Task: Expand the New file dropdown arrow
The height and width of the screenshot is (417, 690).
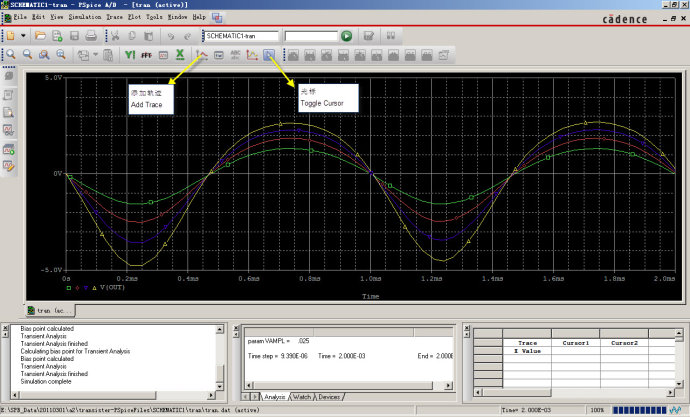Action: tap(24, 35)
